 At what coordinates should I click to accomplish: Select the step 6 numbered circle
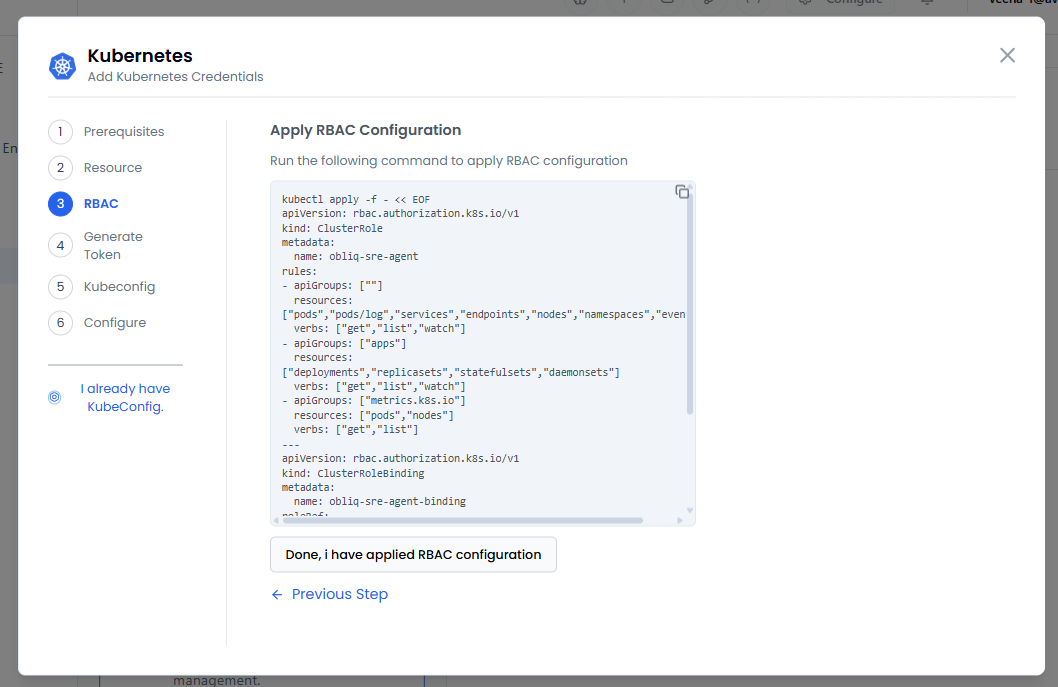[60, 323]
